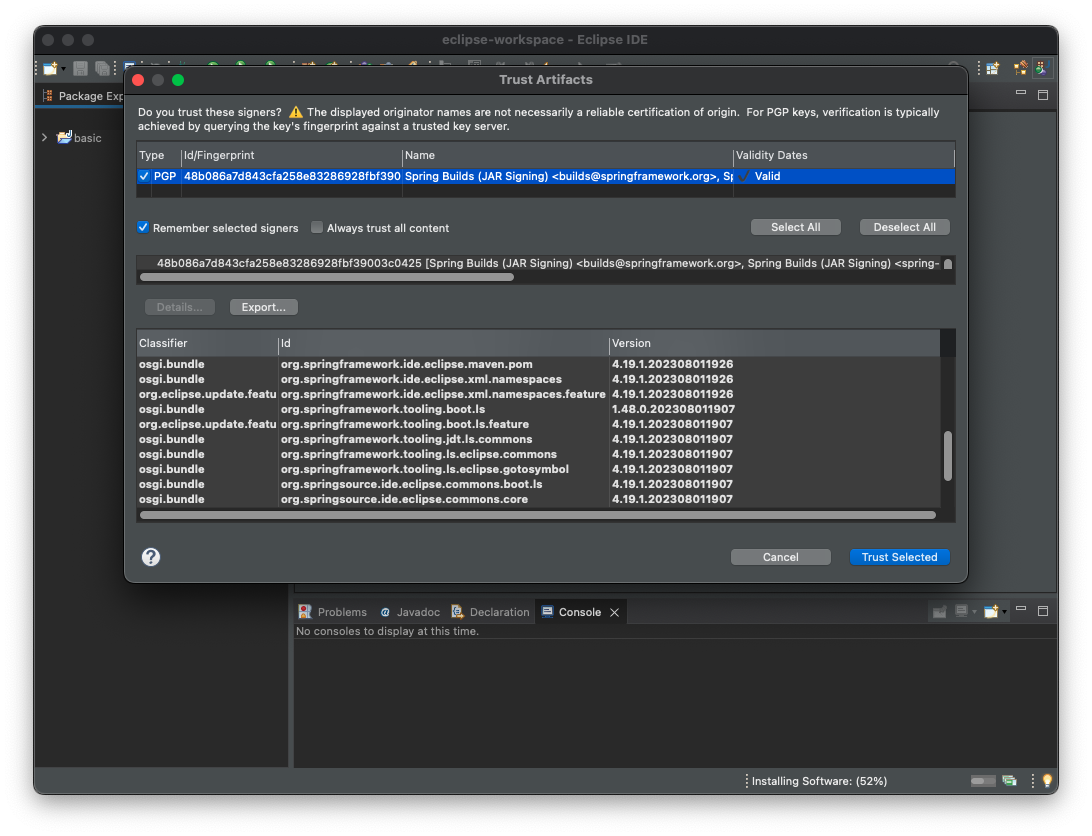Image resolution: width=1092 pixels, height=836 pixels.
Task: Select the perspective icon left of the rightmost one
Action: pos(1020,68)
